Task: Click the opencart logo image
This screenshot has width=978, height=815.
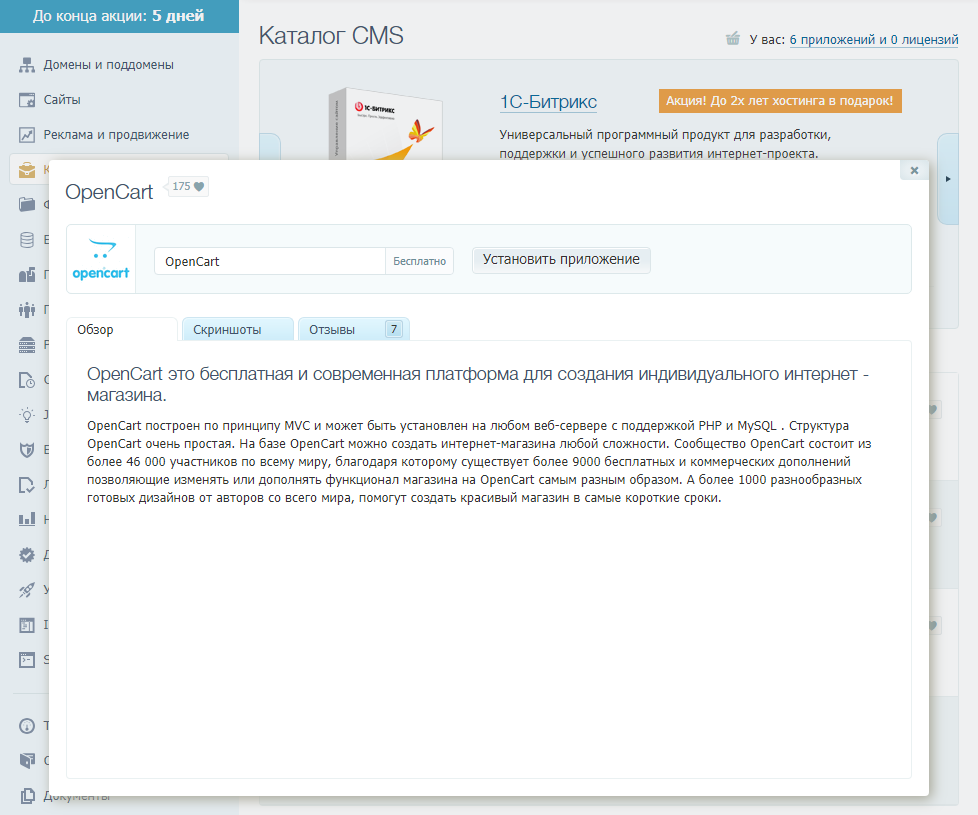Action: [100, 259]
